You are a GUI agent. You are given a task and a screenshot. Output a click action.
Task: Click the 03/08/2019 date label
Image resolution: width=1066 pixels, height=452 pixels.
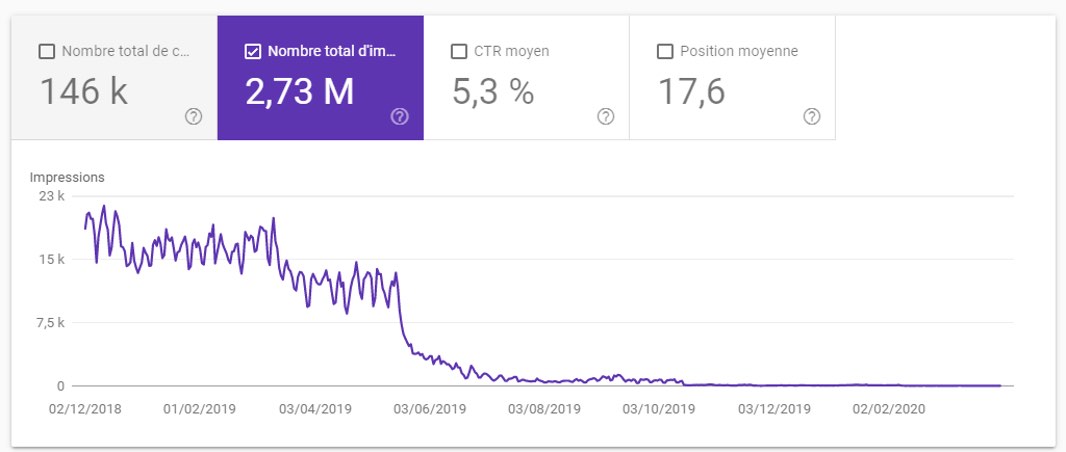(545, 409)
